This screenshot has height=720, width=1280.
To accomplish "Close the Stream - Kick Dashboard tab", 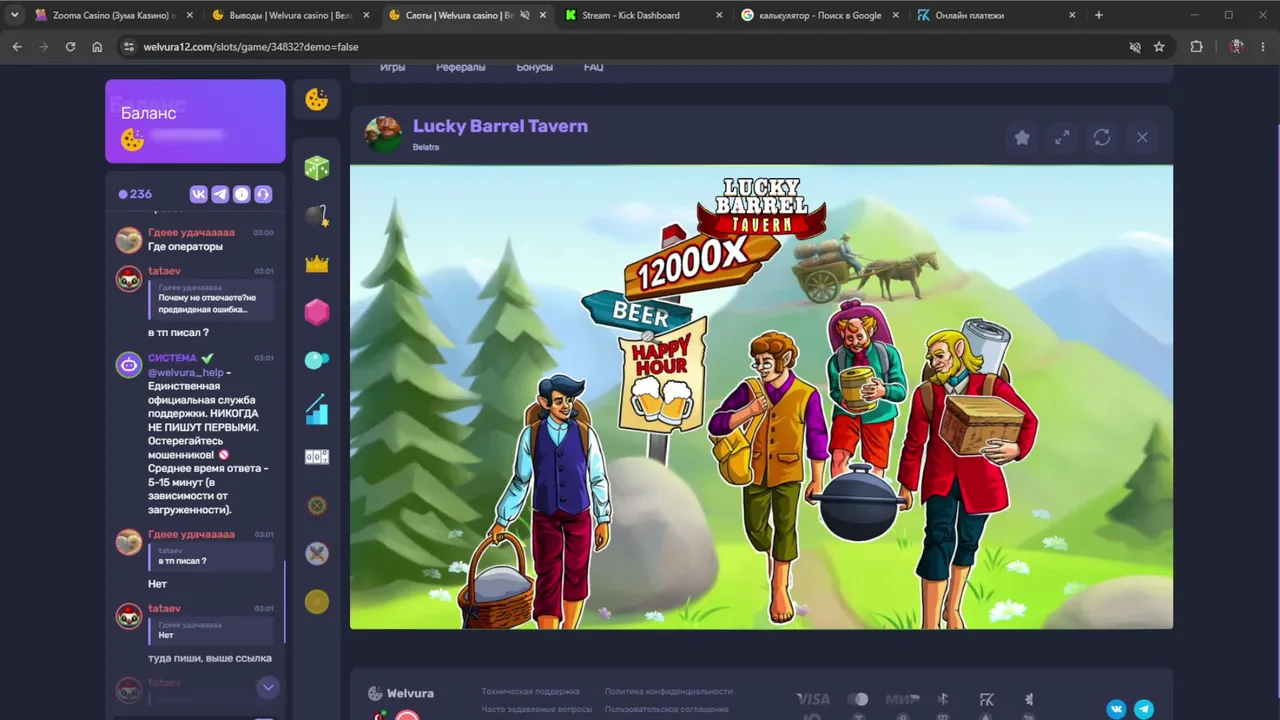I will [719, 15].
